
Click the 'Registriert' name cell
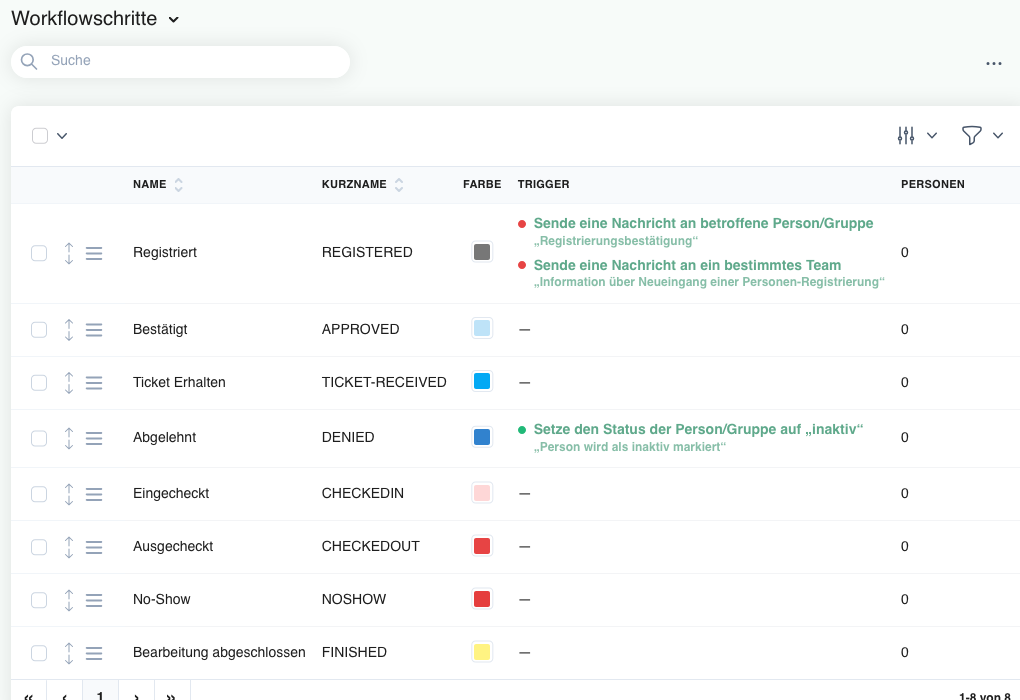(x=165, y=252)
